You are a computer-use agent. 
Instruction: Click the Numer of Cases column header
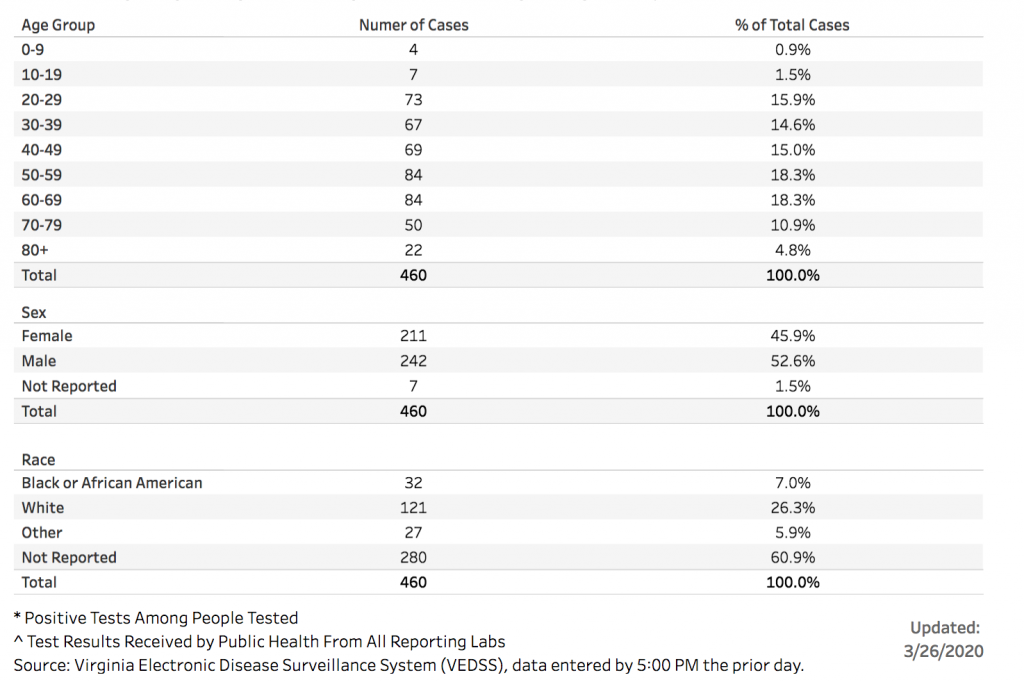click(x=413, y=25)
